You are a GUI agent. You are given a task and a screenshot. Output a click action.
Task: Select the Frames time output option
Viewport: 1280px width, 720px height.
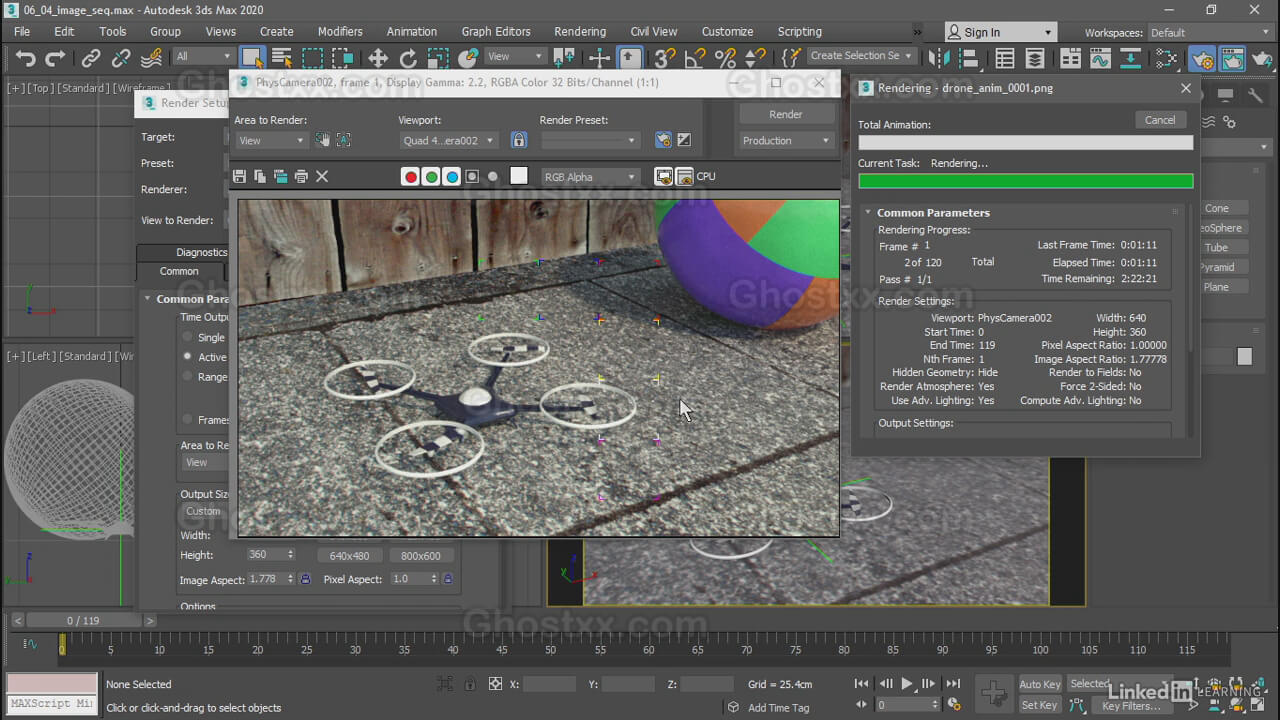(x=187, y=419)
